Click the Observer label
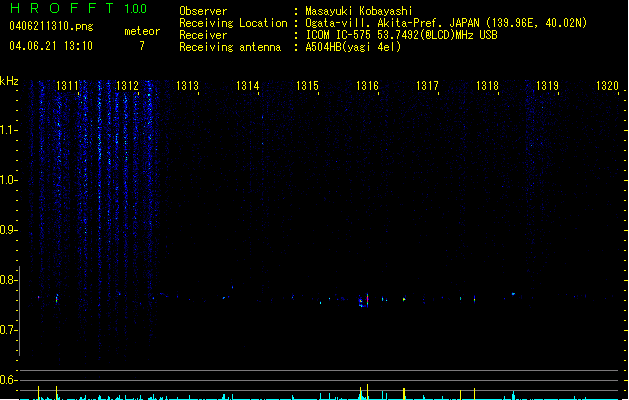629x400 pixels. 203,11
